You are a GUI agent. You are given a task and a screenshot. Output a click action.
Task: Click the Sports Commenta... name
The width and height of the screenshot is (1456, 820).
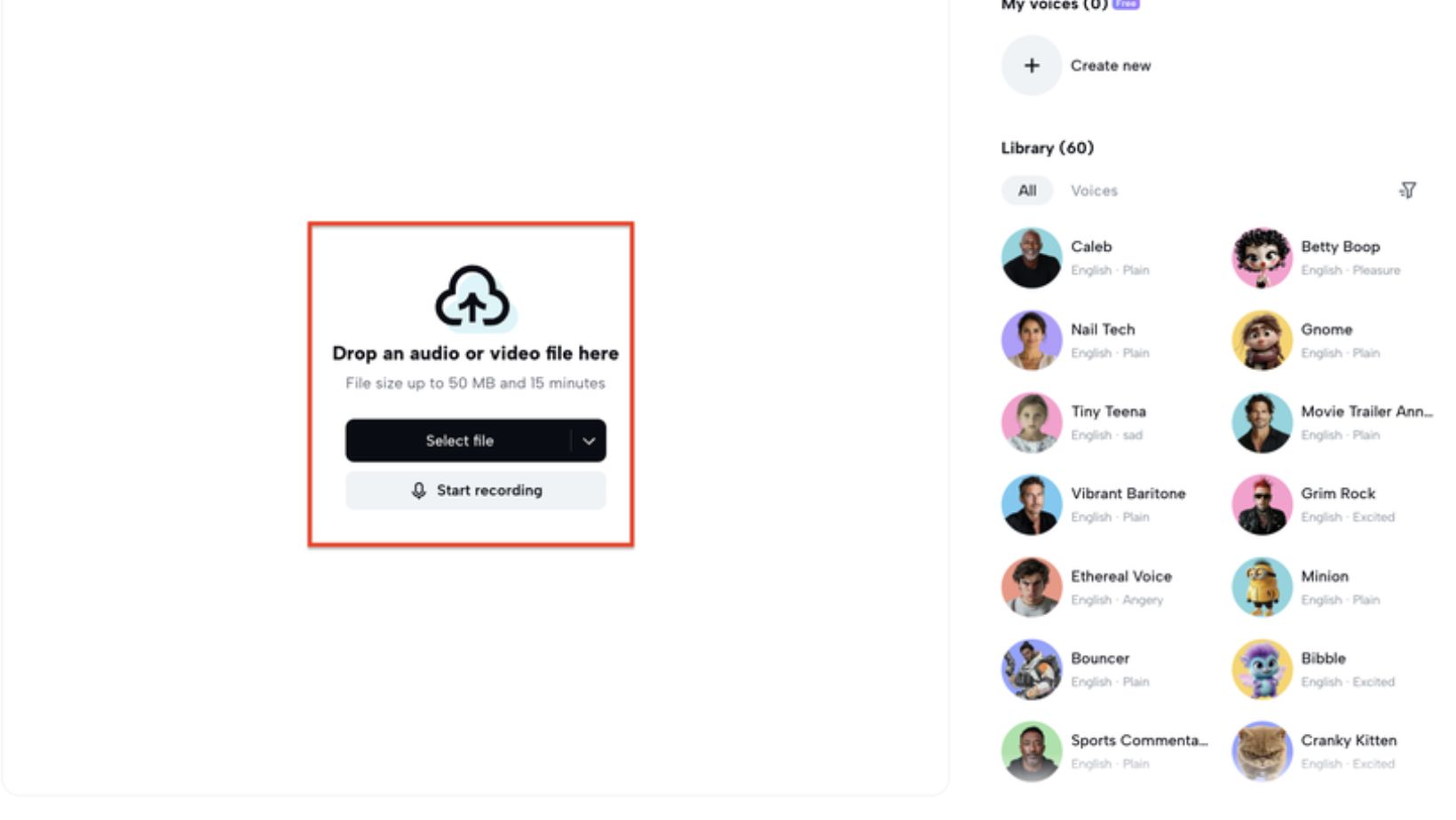[1139, 740]
